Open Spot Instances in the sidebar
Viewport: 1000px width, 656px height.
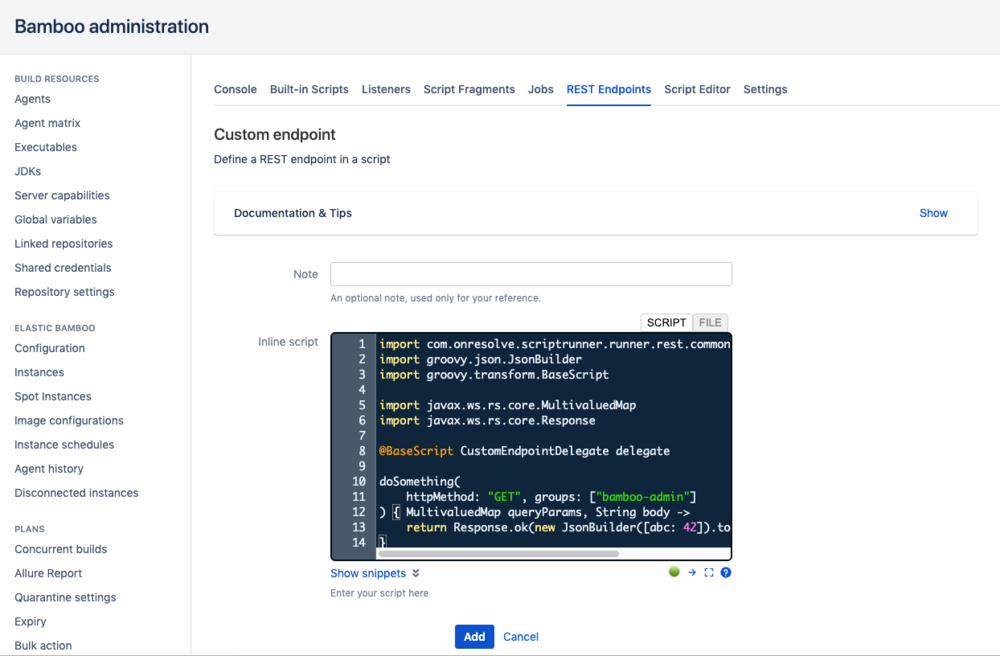(x=53, y=397)
